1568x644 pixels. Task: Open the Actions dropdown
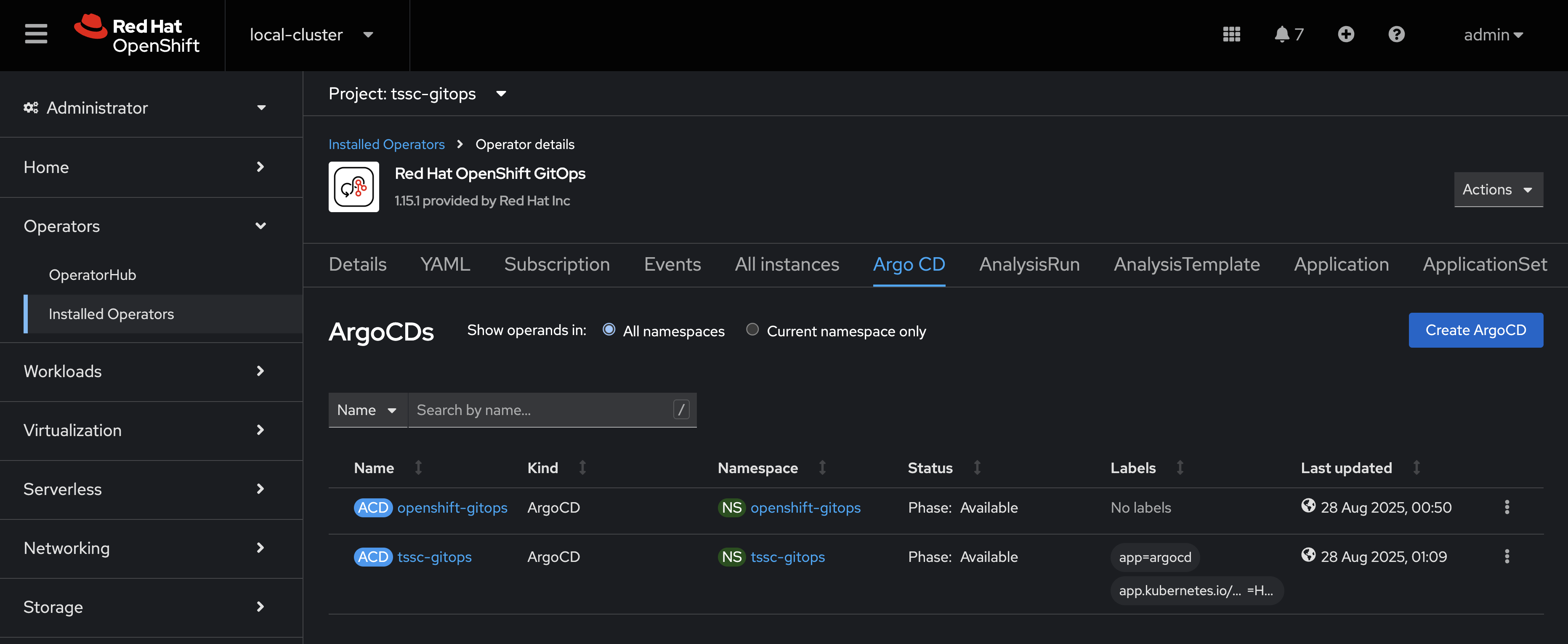tap(1498, 189)
